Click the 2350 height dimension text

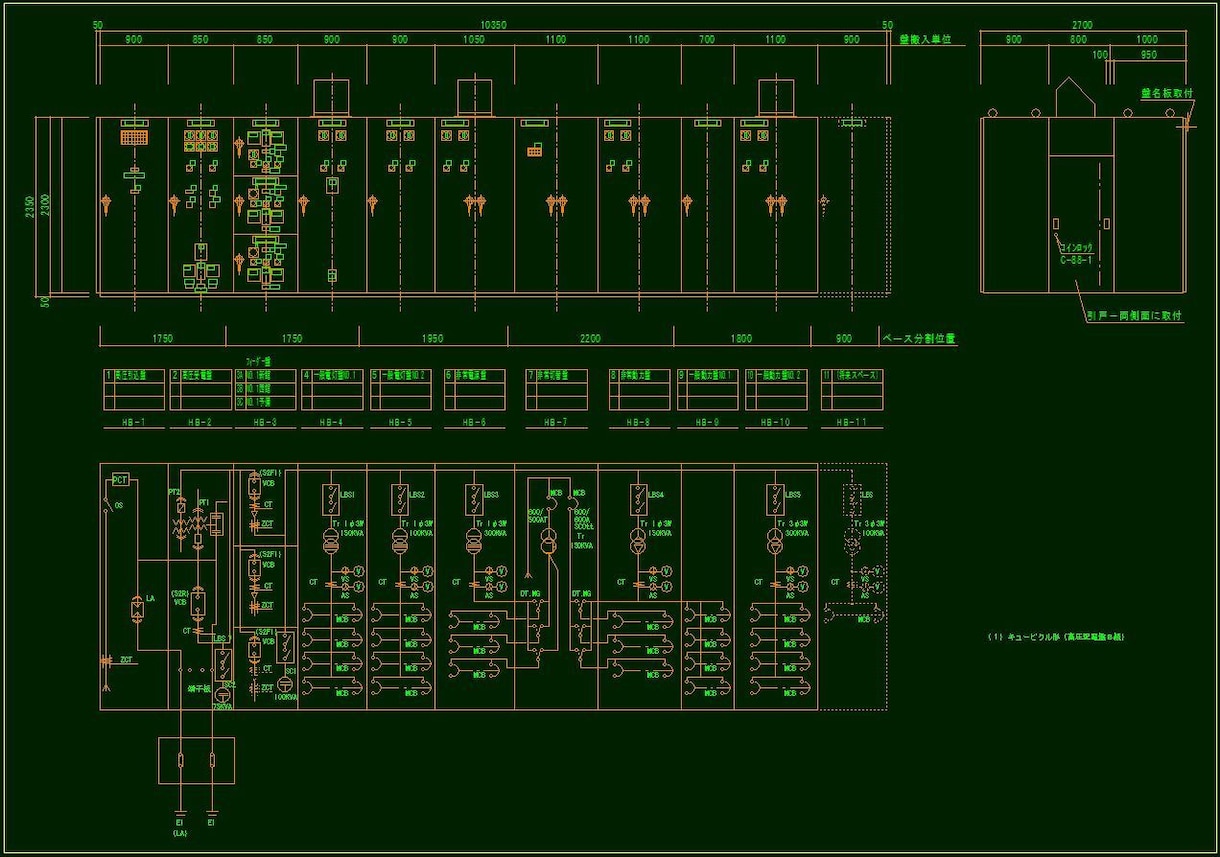click(x=30, y=206)
